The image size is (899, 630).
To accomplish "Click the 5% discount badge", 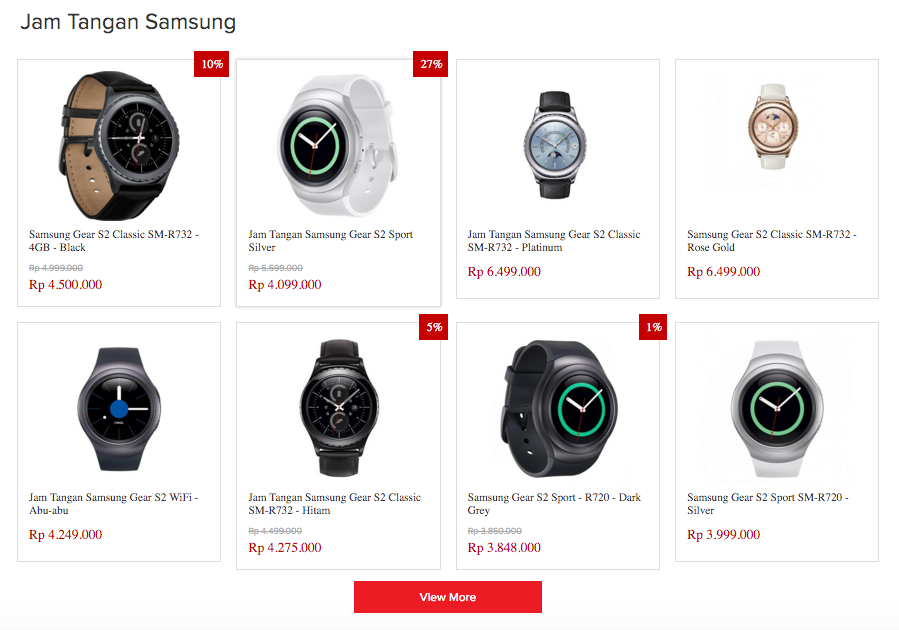I will coord(433,327).
